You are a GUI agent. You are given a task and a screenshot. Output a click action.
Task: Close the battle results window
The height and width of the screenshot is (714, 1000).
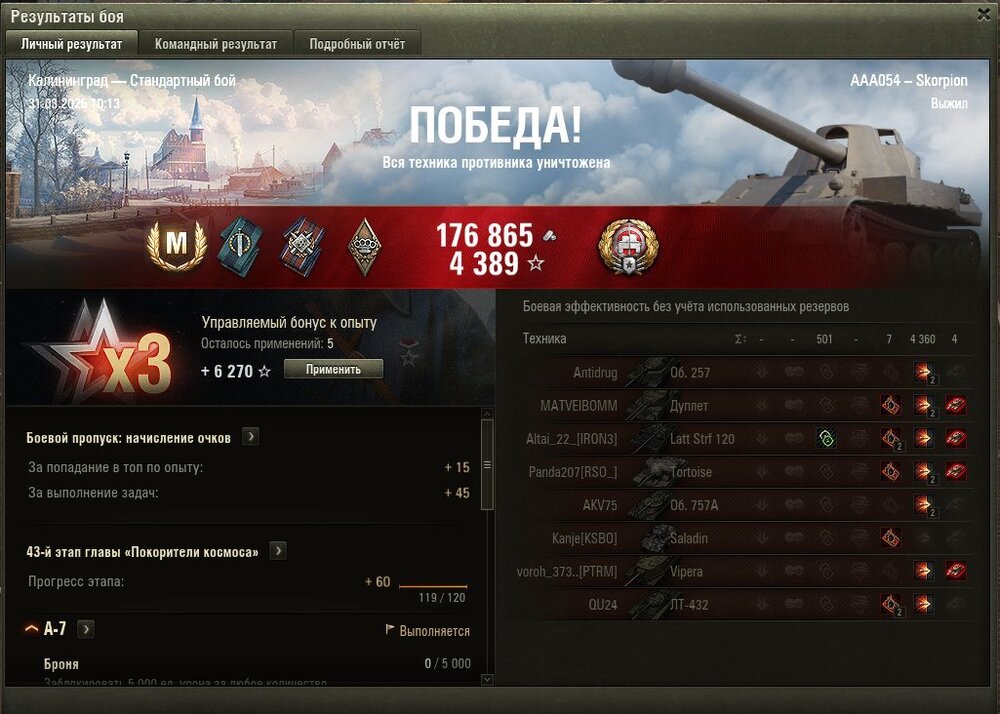pos(983,15)
